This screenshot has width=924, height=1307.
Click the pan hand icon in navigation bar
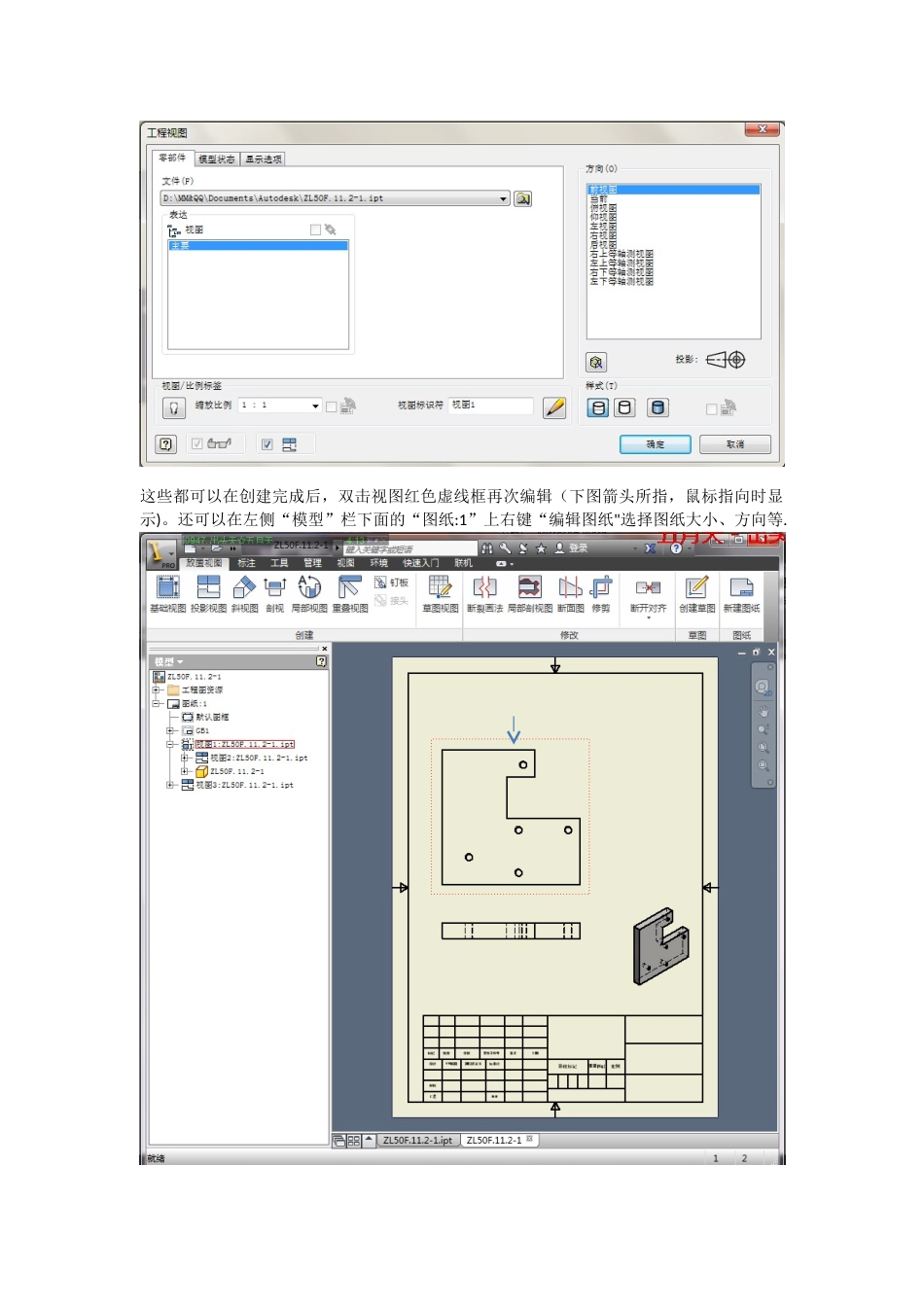pos(764,711)
